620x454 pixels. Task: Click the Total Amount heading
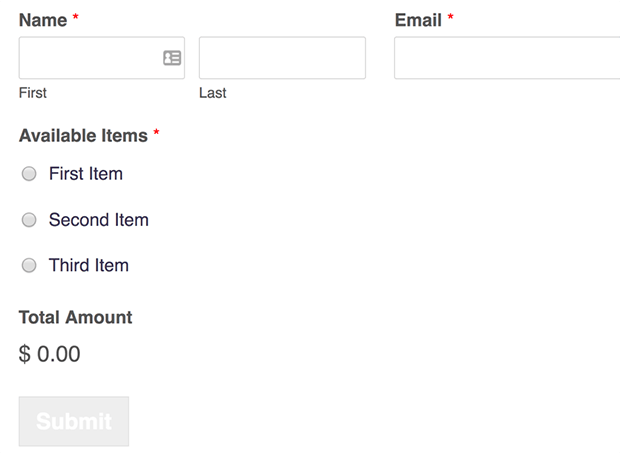point(76,318)
